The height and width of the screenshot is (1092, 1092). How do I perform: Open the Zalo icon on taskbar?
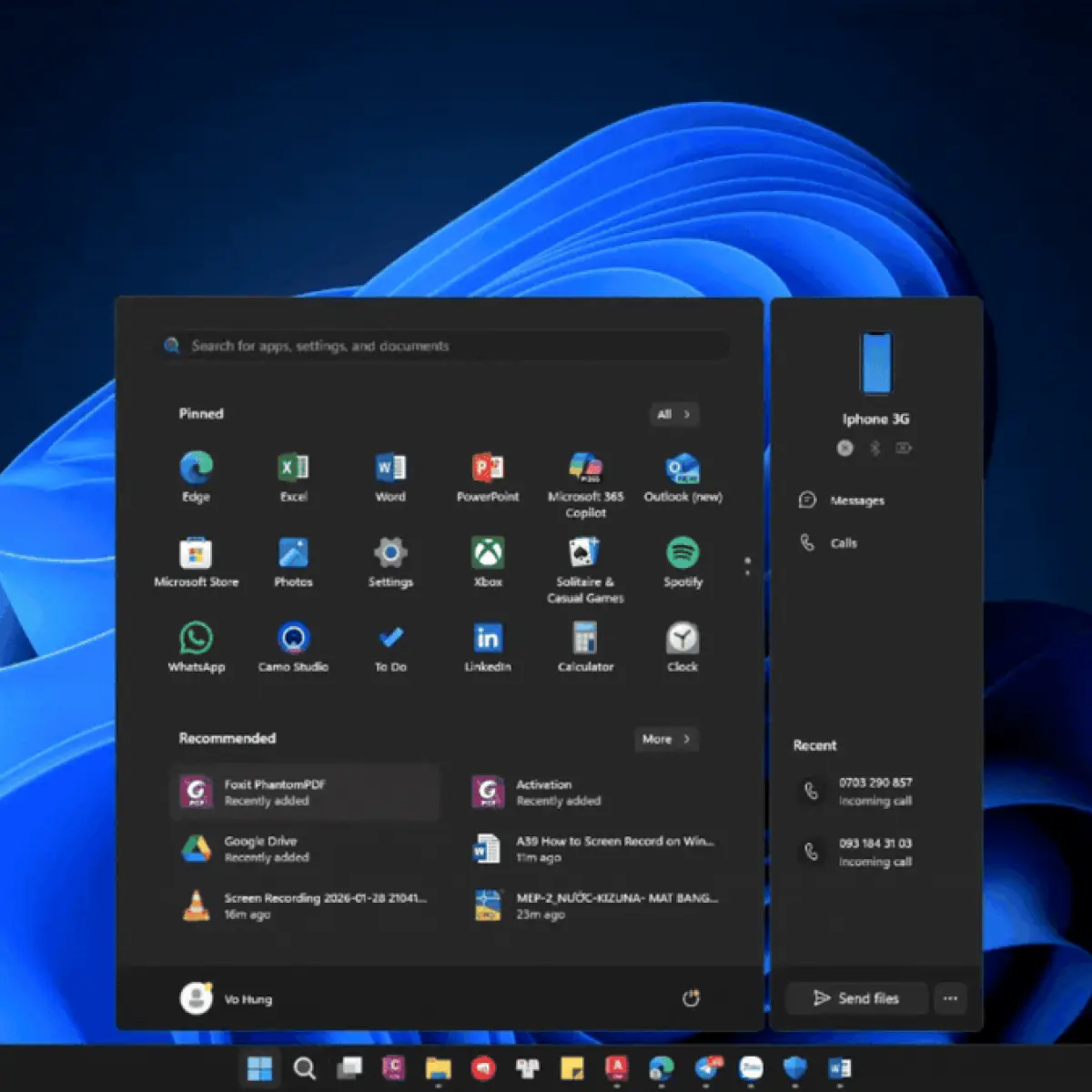751,1068
